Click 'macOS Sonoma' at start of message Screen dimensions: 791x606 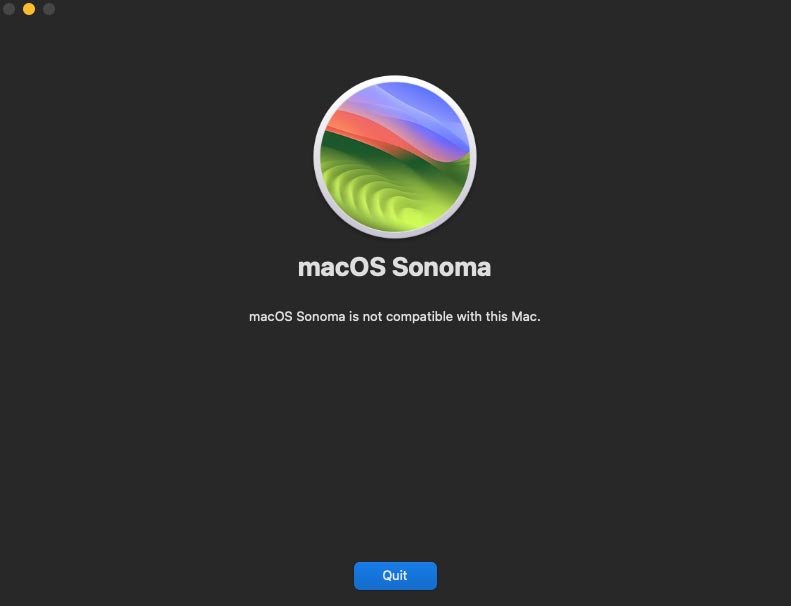tap(297, 317)
